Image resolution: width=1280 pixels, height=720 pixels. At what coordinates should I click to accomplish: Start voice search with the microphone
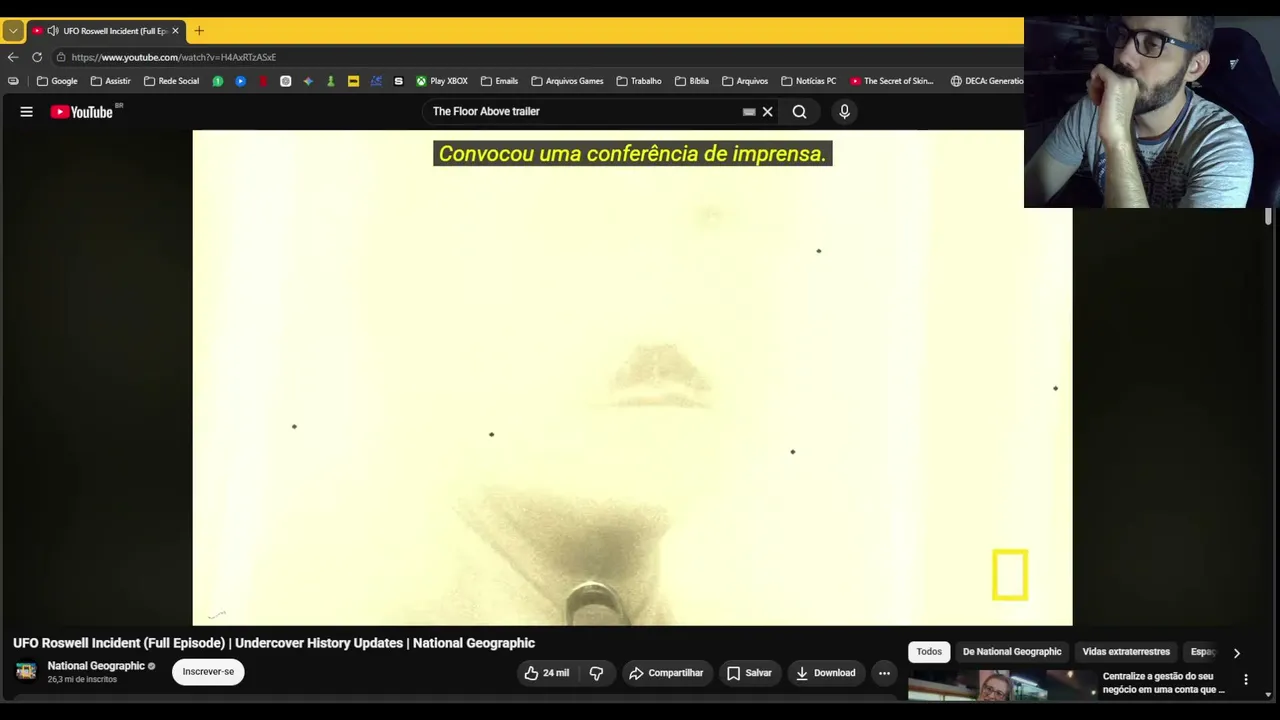[844, 112]
